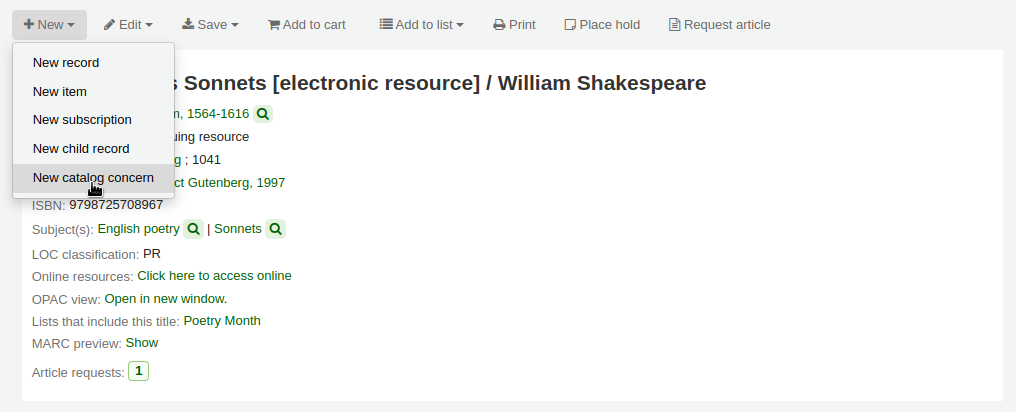Screen dimensions: 1016x412
Task: Search for English poetry subject via magnifier
Action: pos(194,229)
